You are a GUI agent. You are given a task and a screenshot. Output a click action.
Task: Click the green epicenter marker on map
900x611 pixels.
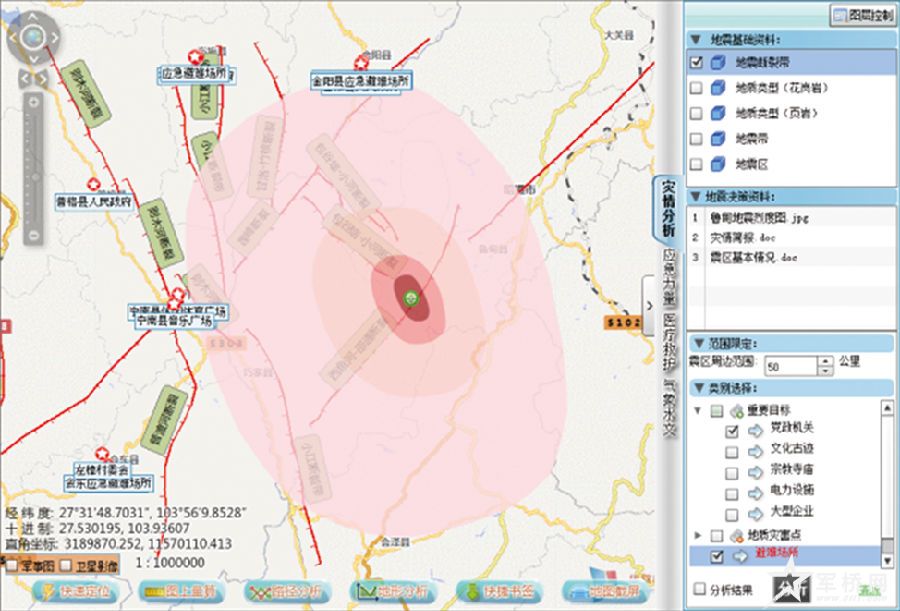[x=410, y=297]
